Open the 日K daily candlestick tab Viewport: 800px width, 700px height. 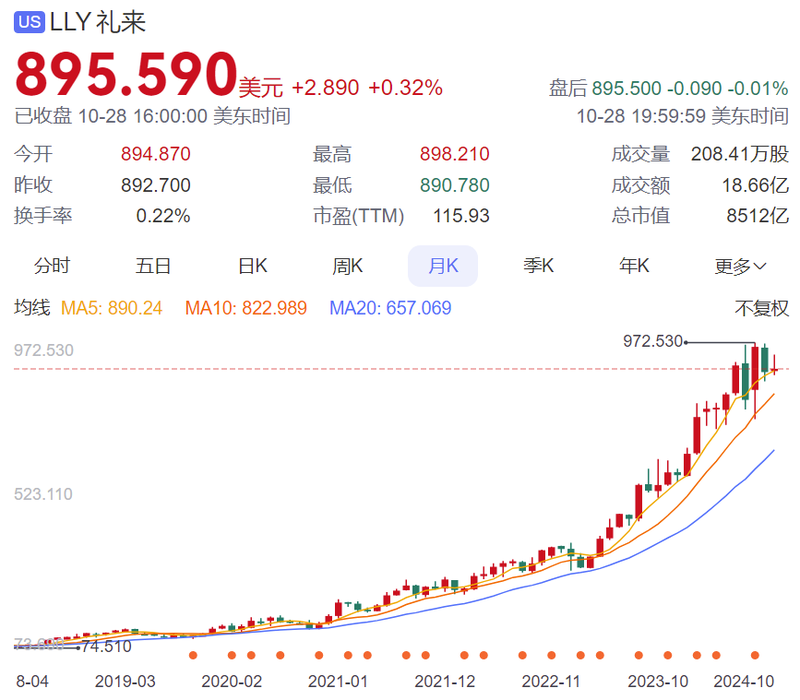click(x=252, y=266)
